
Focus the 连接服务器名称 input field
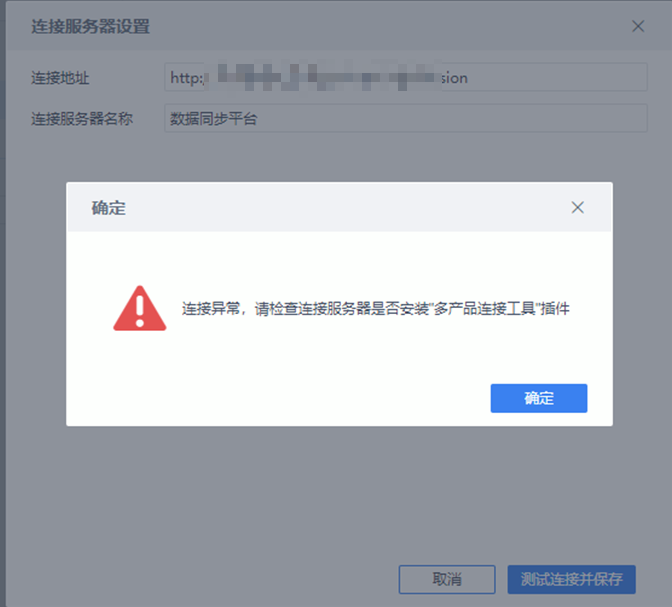pos(405,118)
